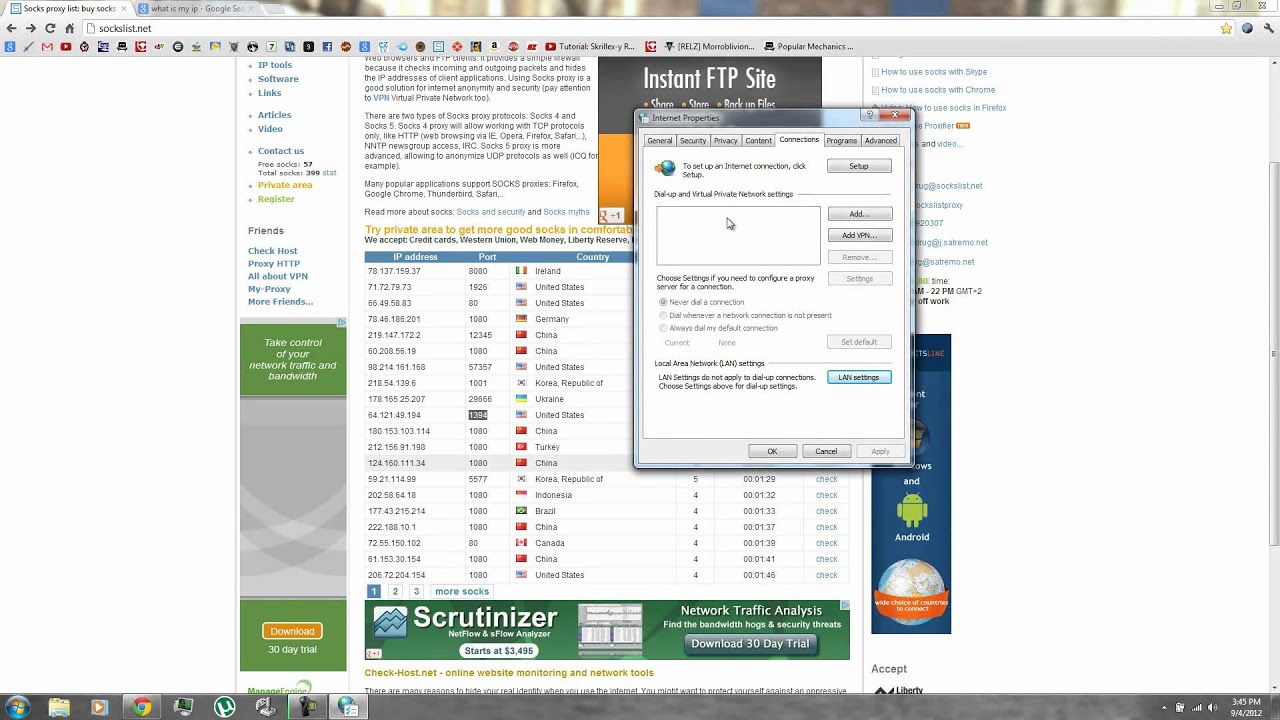Cancel the Internet Properties dialog

point(826,452)
